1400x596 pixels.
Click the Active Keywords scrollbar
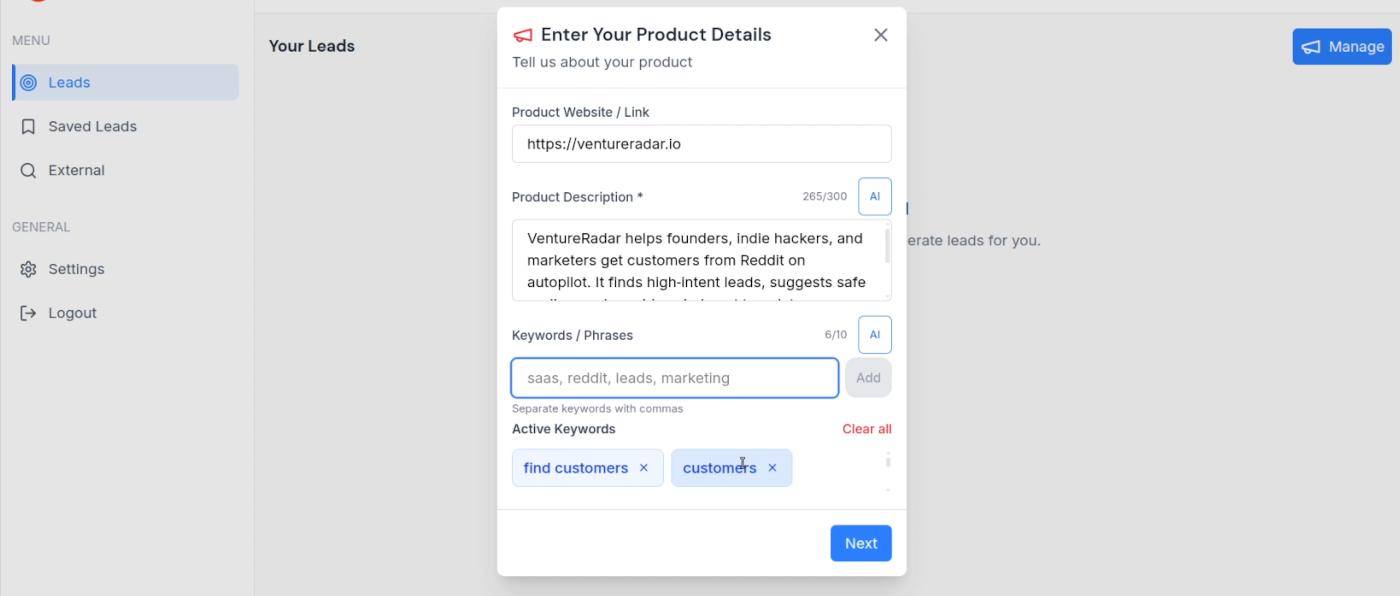[887, 462]
